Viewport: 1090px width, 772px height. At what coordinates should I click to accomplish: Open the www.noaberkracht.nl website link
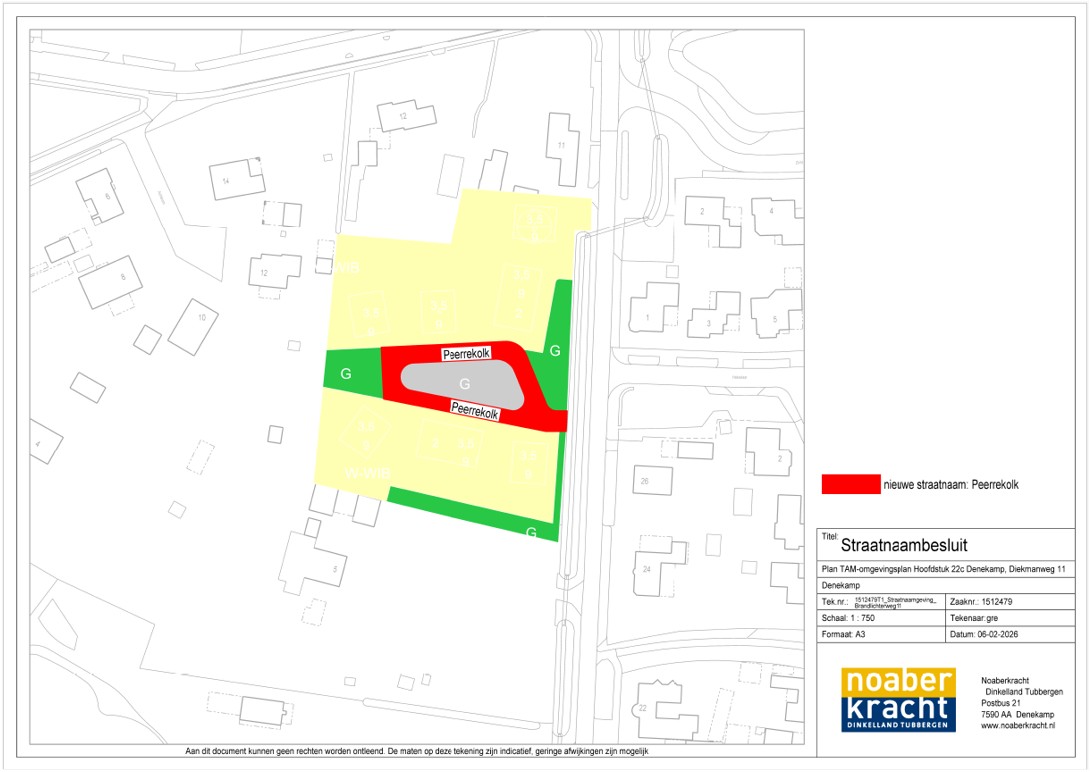pyautogui.click(x=1019, y=738)
